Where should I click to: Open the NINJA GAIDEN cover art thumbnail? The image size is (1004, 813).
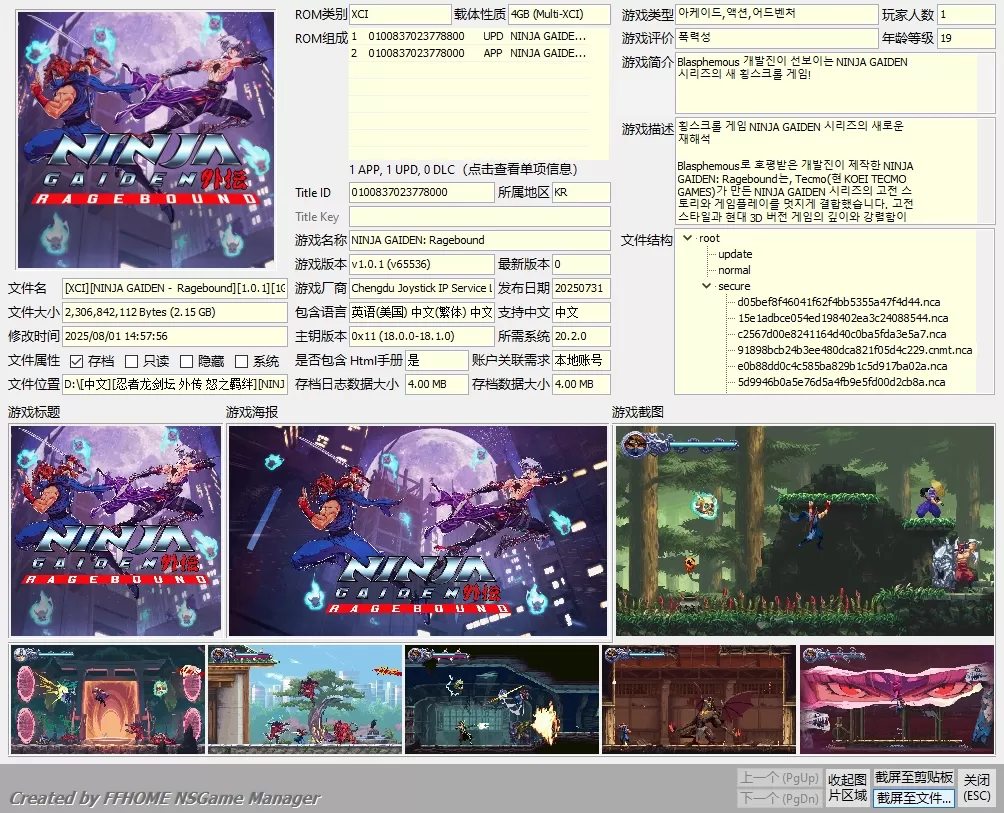tap(145, 138)
